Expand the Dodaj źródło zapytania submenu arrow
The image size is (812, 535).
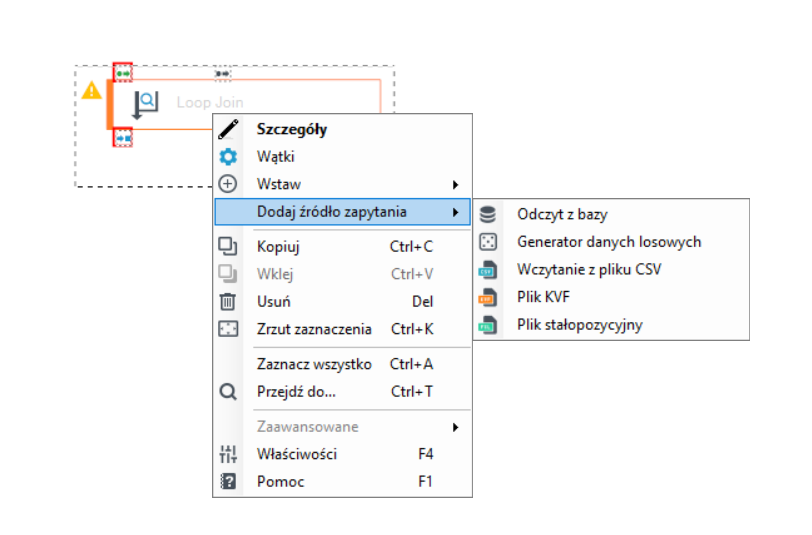click(x=455, y=212)
